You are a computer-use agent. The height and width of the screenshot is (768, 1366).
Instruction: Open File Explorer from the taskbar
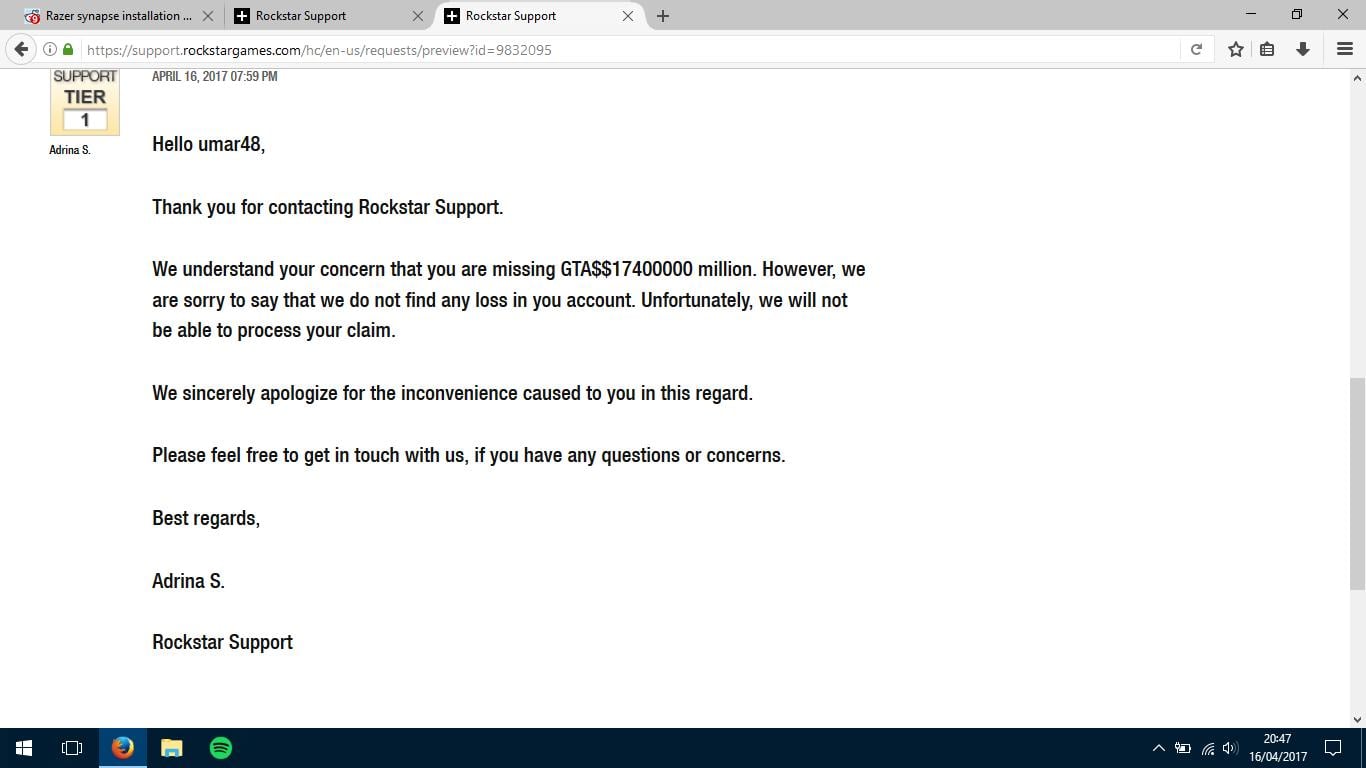point(171,747)
